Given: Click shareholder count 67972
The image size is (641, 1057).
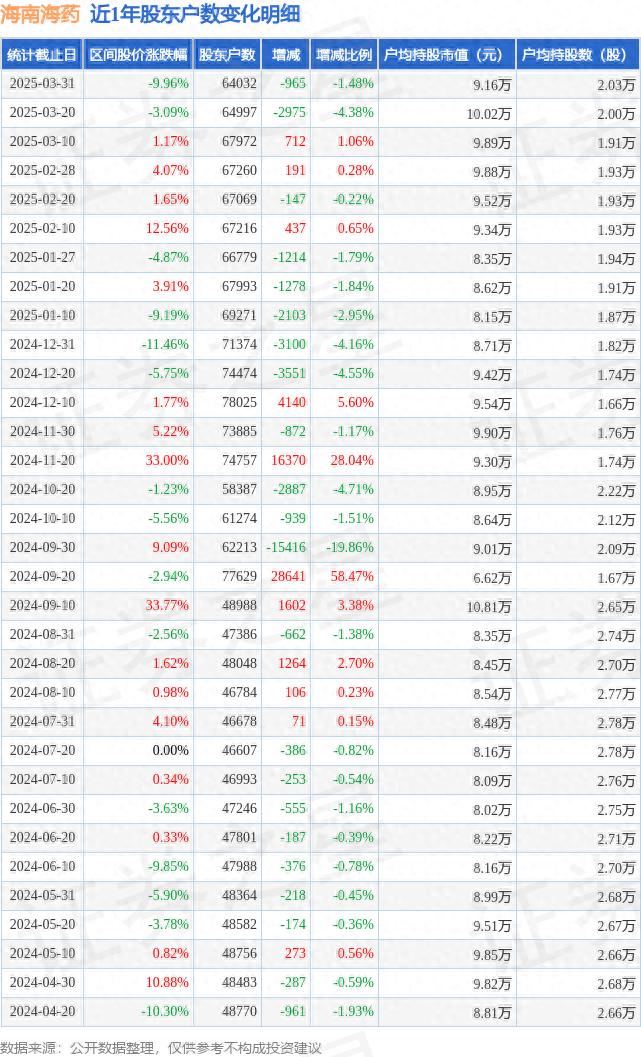Looking at the screenshot, I should click(x=239, y=142).
